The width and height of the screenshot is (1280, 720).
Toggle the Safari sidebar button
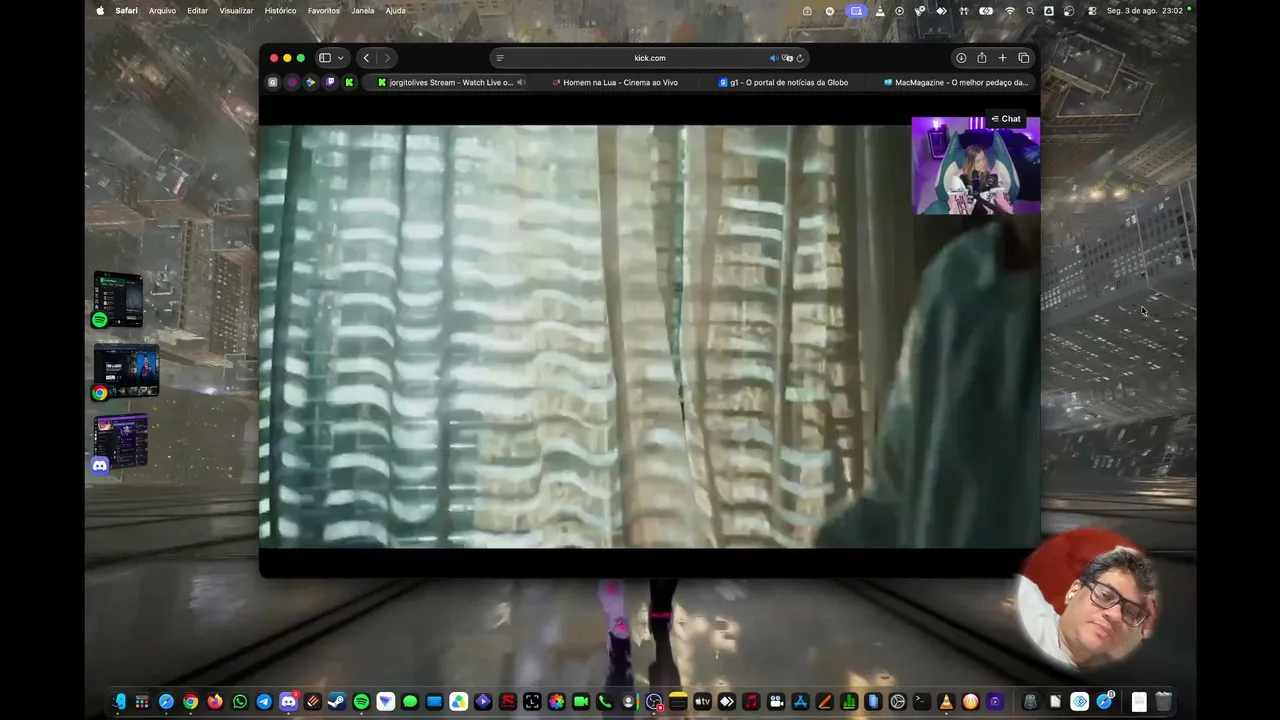click(325, 58)
